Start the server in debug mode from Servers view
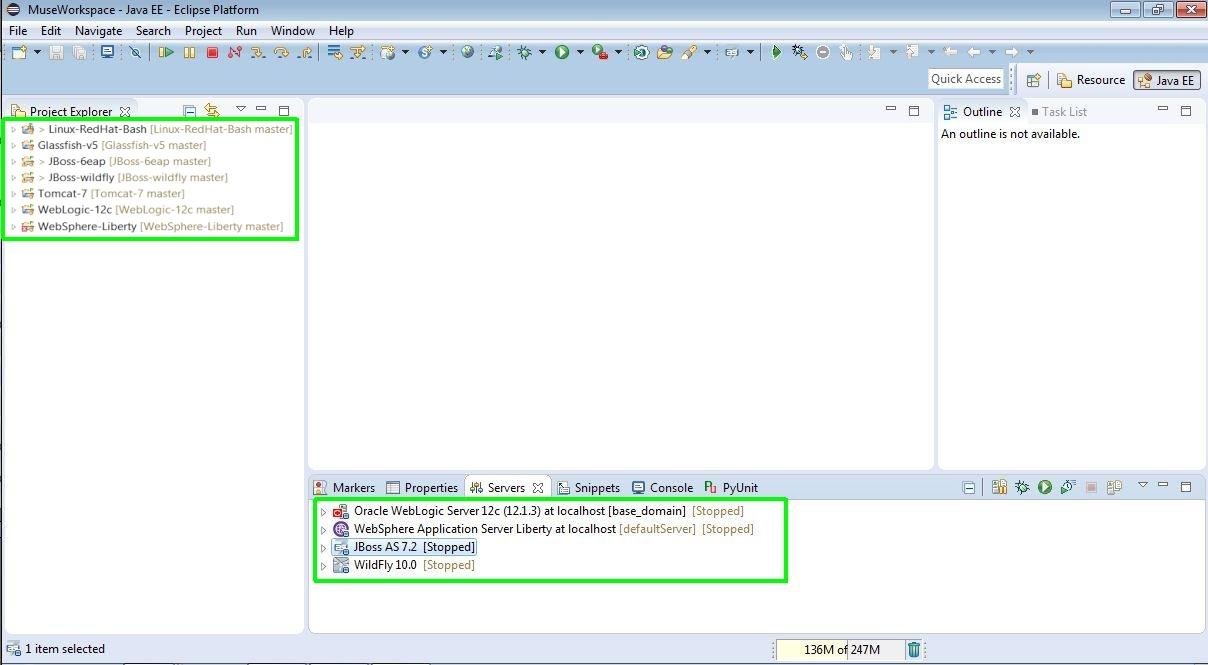This screenshot has height=665, width=1208. [x=1022, y=487]
